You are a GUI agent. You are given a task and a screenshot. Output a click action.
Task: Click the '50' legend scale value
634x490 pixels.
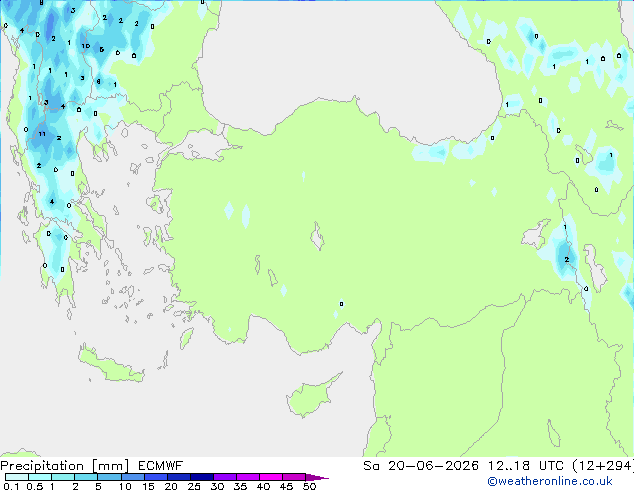(x=309, y=486)
